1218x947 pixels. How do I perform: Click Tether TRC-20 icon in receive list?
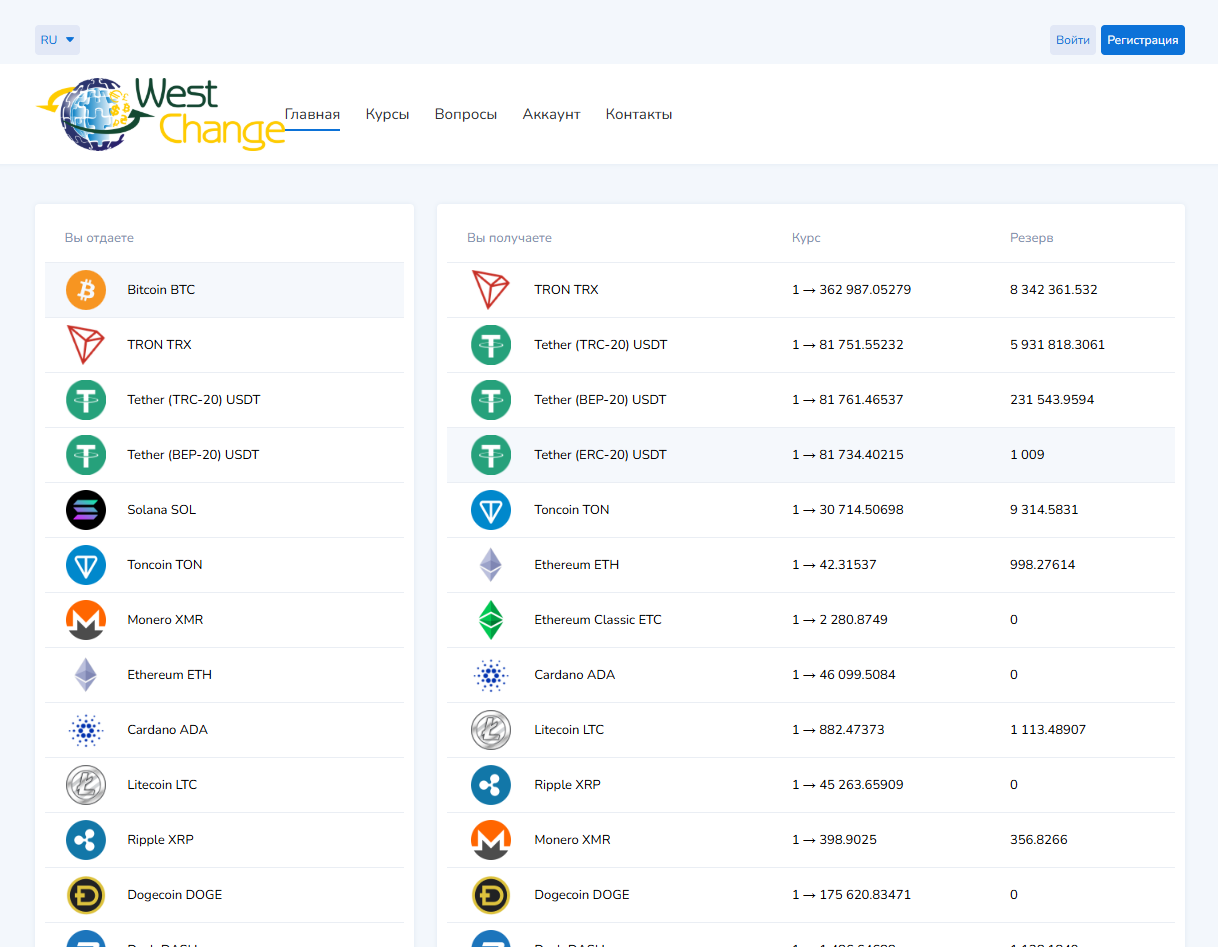pos(491,345)
